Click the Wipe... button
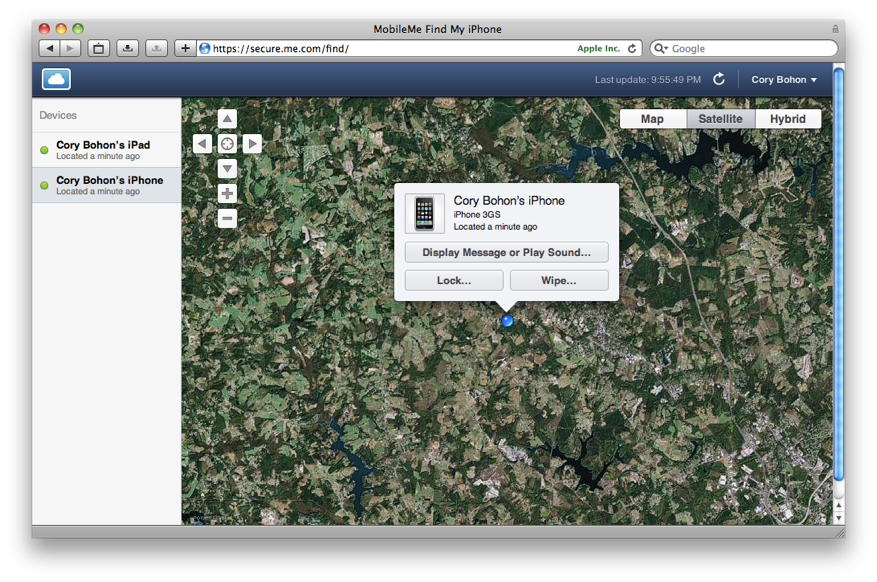Viewport: 877px width, 582px height. [x=559, y=280]
